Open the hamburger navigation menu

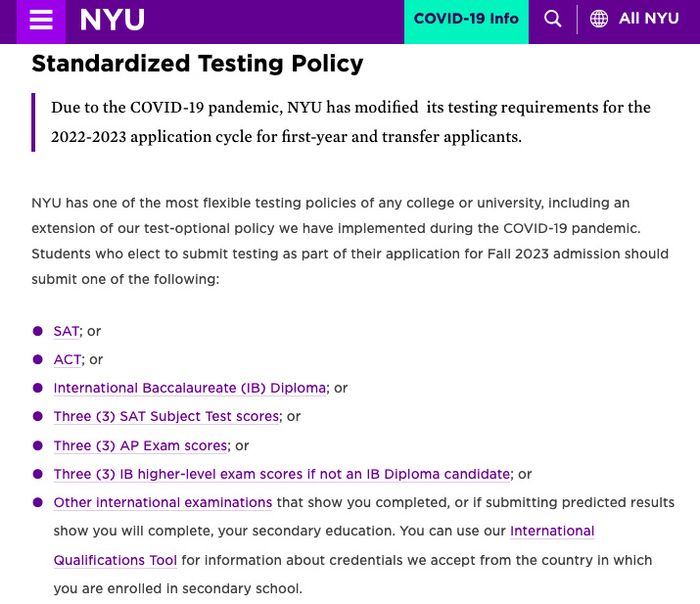41,20
